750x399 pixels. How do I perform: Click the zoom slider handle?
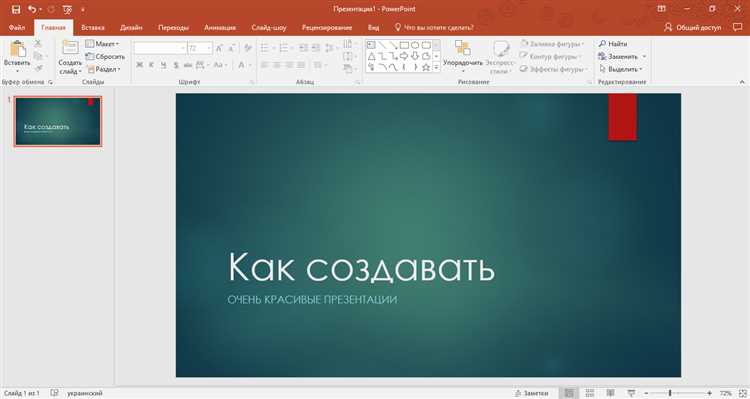[x=670, y=393]
